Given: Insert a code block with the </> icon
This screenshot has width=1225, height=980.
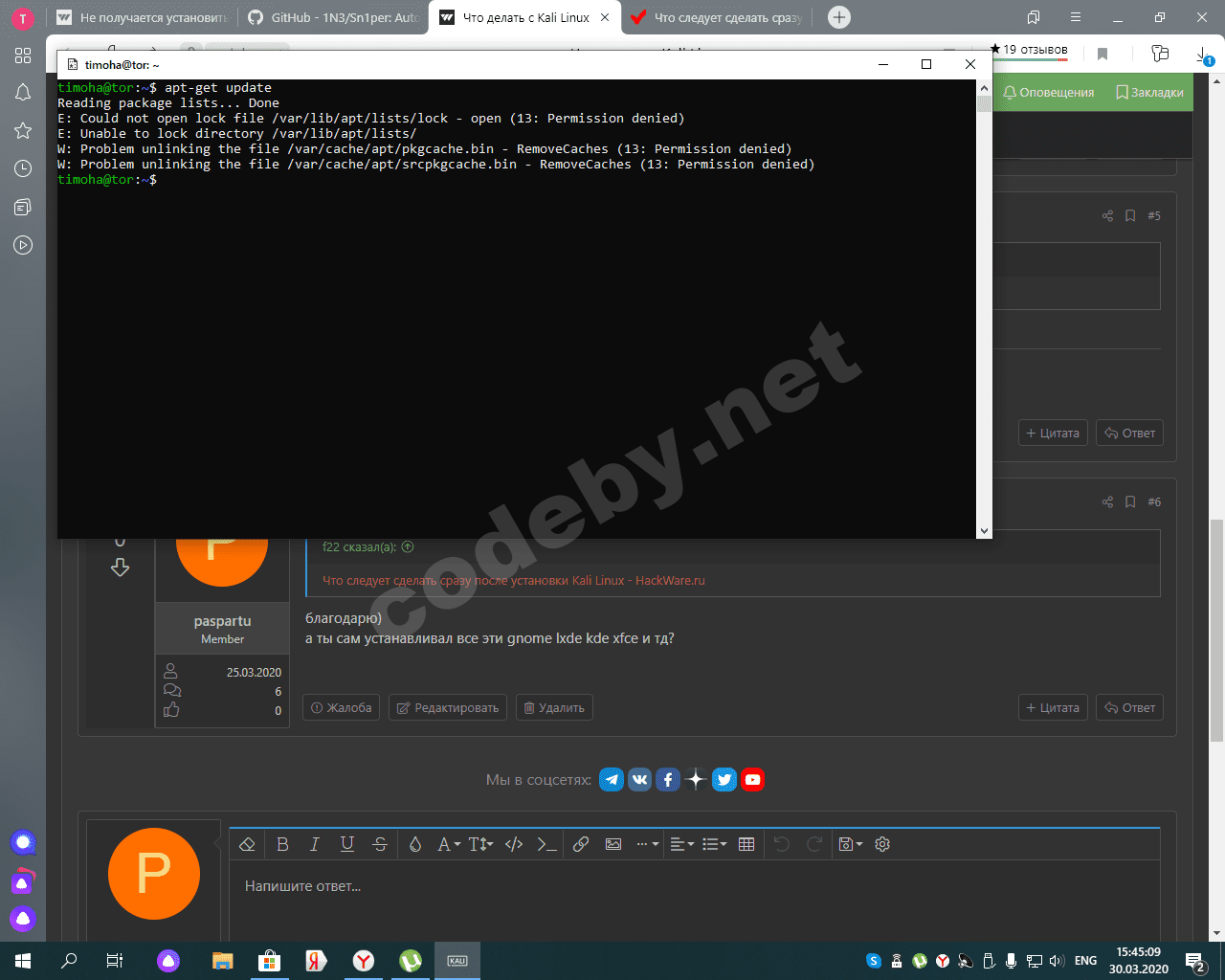Looking at the screenshot, I should (514, 844).
